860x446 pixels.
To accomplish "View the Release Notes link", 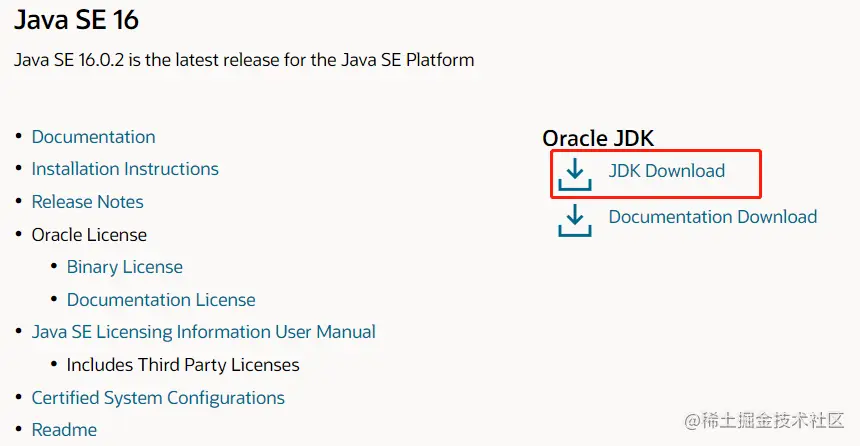I will [87, 202].
